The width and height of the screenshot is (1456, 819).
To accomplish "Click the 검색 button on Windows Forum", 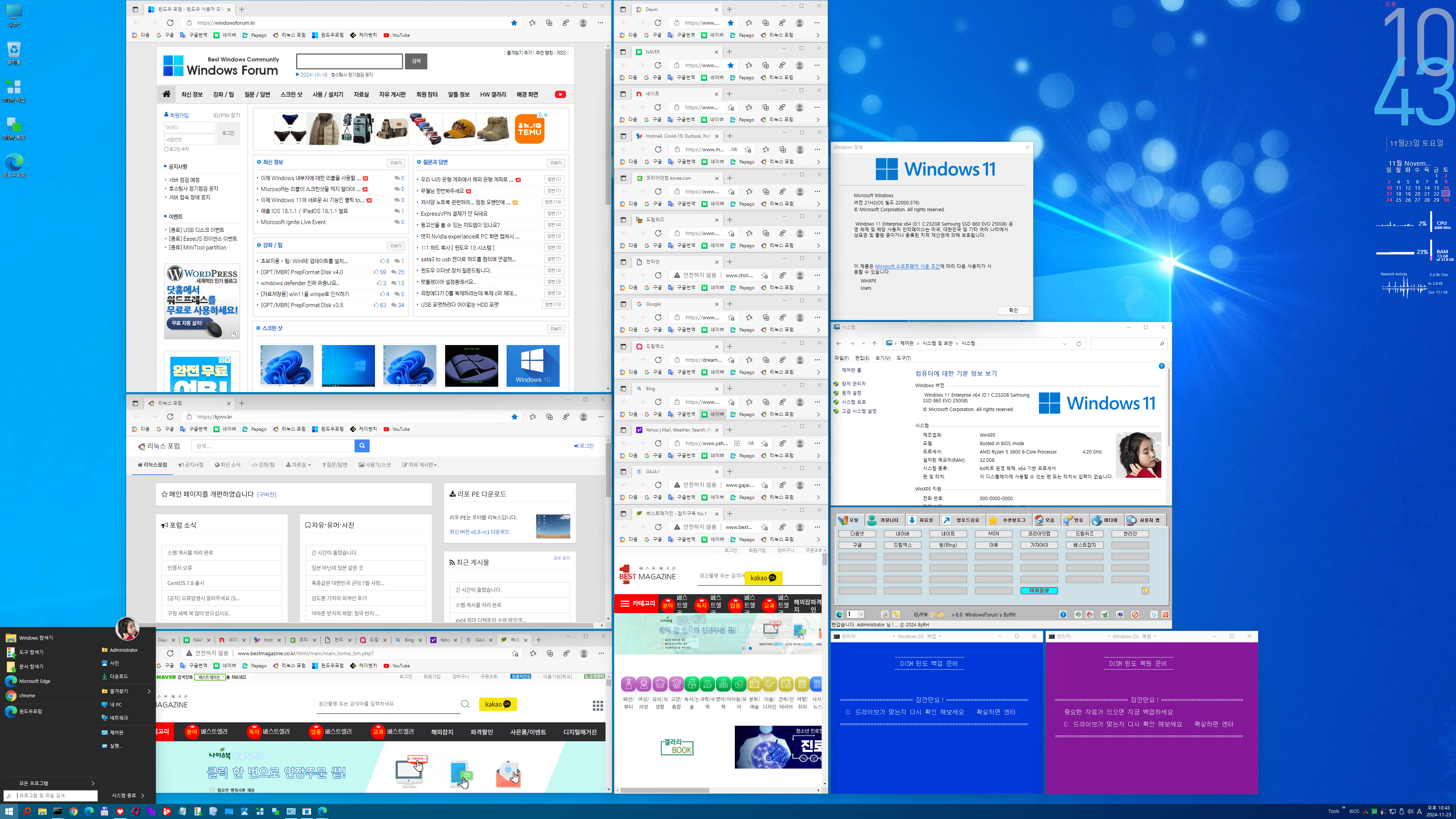I will [x=416, y=61].
